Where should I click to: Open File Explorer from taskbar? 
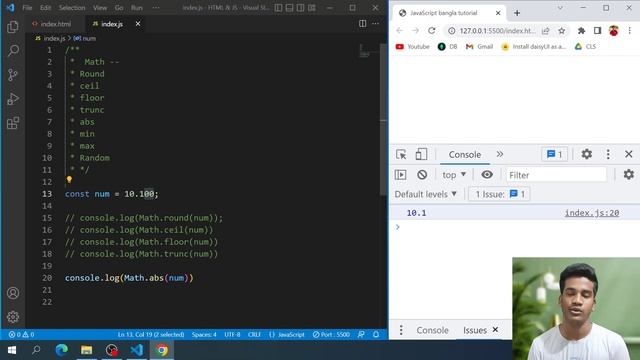pyautogui.click(x=87, y=350)
